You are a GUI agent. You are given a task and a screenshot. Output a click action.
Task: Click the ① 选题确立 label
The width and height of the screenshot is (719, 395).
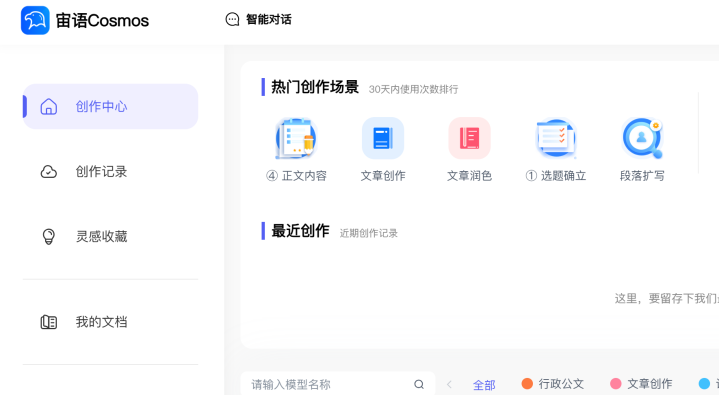(x=556, y=176)
